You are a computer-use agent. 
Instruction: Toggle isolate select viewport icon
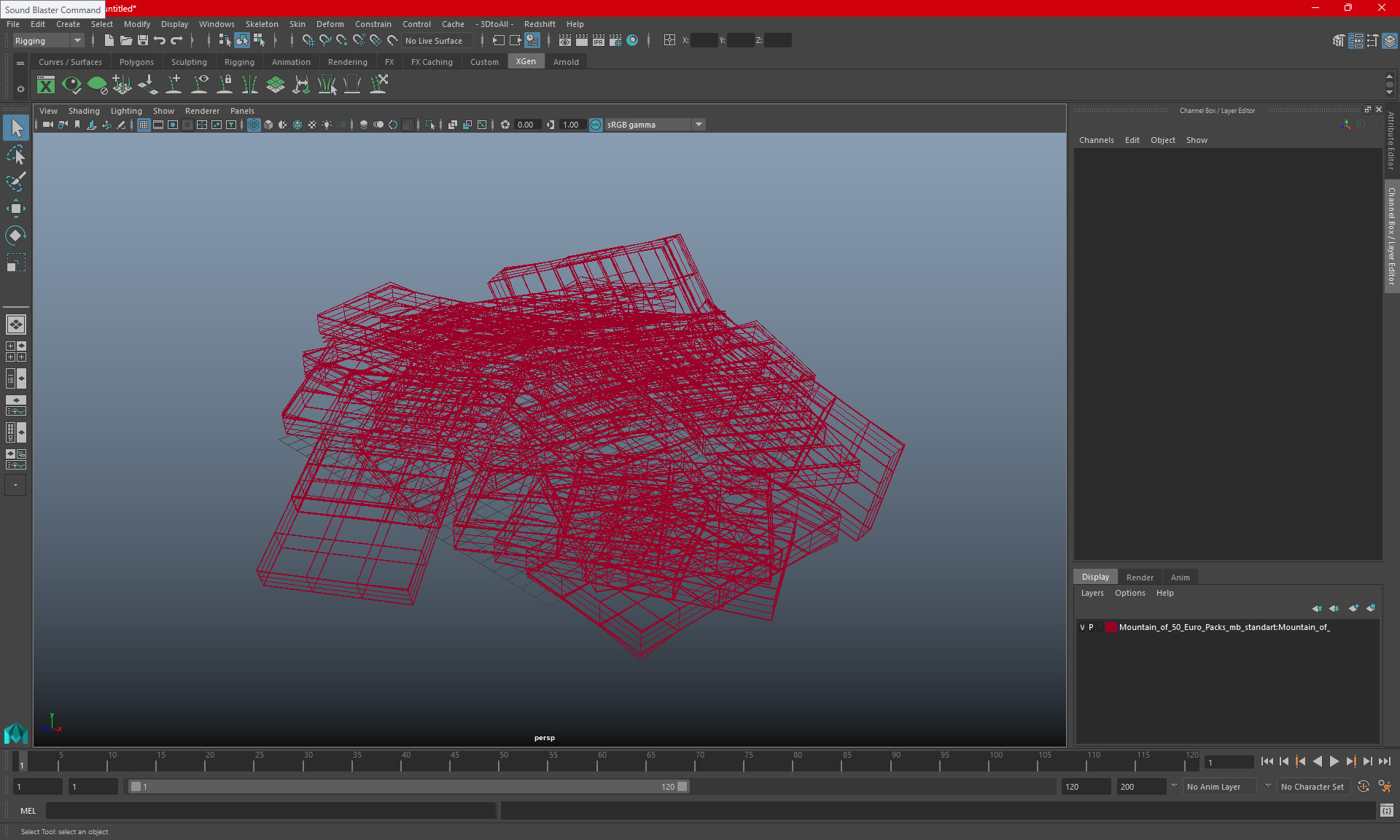[x=430, y=125]
